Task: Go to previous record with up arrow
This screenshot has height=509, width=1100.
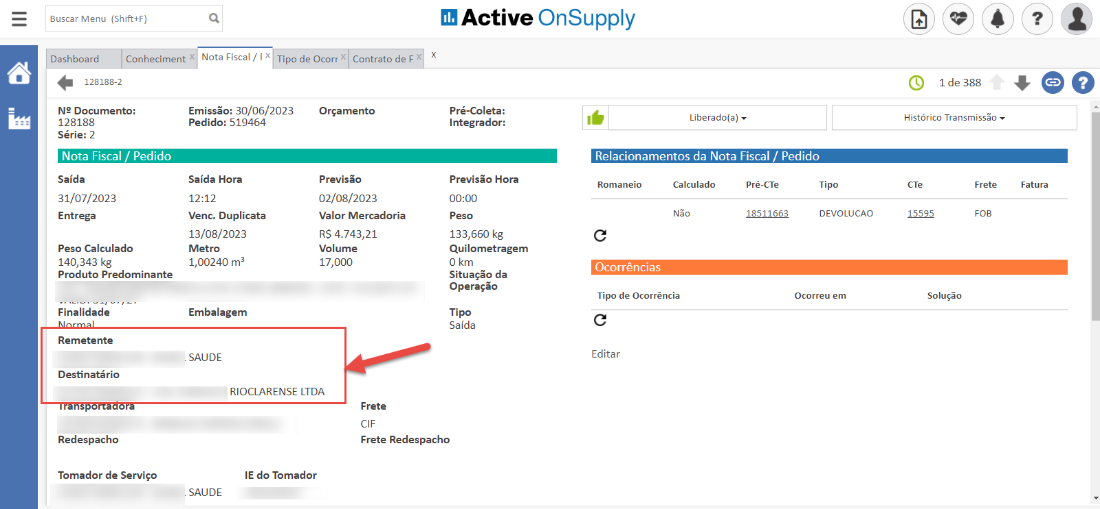Action: click(x=996, y=83)
